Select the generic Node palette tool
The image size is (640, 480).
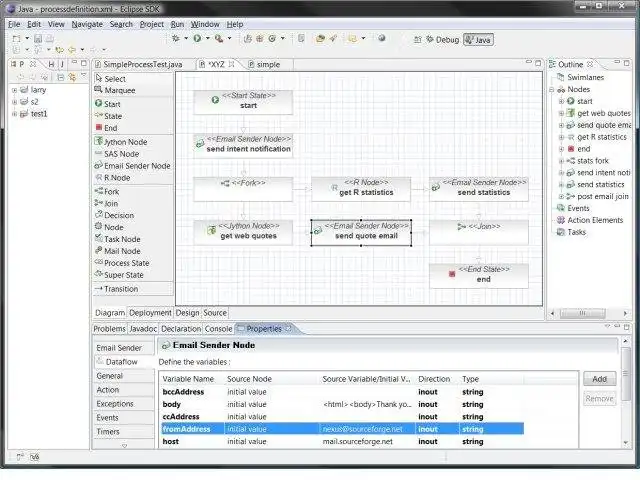109,227
